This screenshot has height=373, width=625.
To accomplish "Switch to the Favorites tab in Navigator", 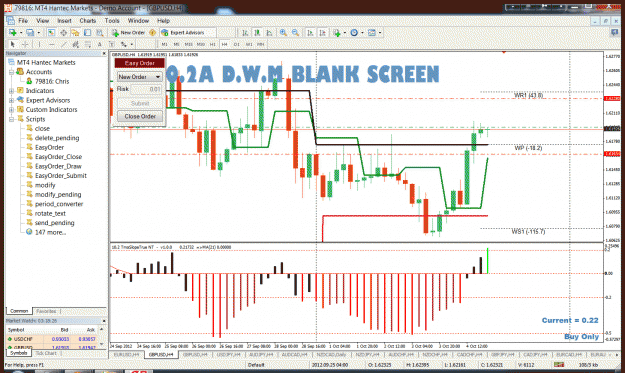I will pos(46,311).
